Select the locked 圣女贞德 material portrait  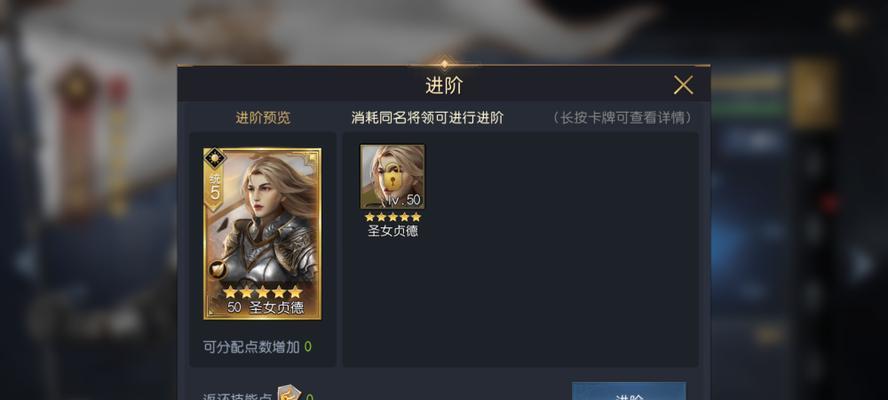[392, 177]
